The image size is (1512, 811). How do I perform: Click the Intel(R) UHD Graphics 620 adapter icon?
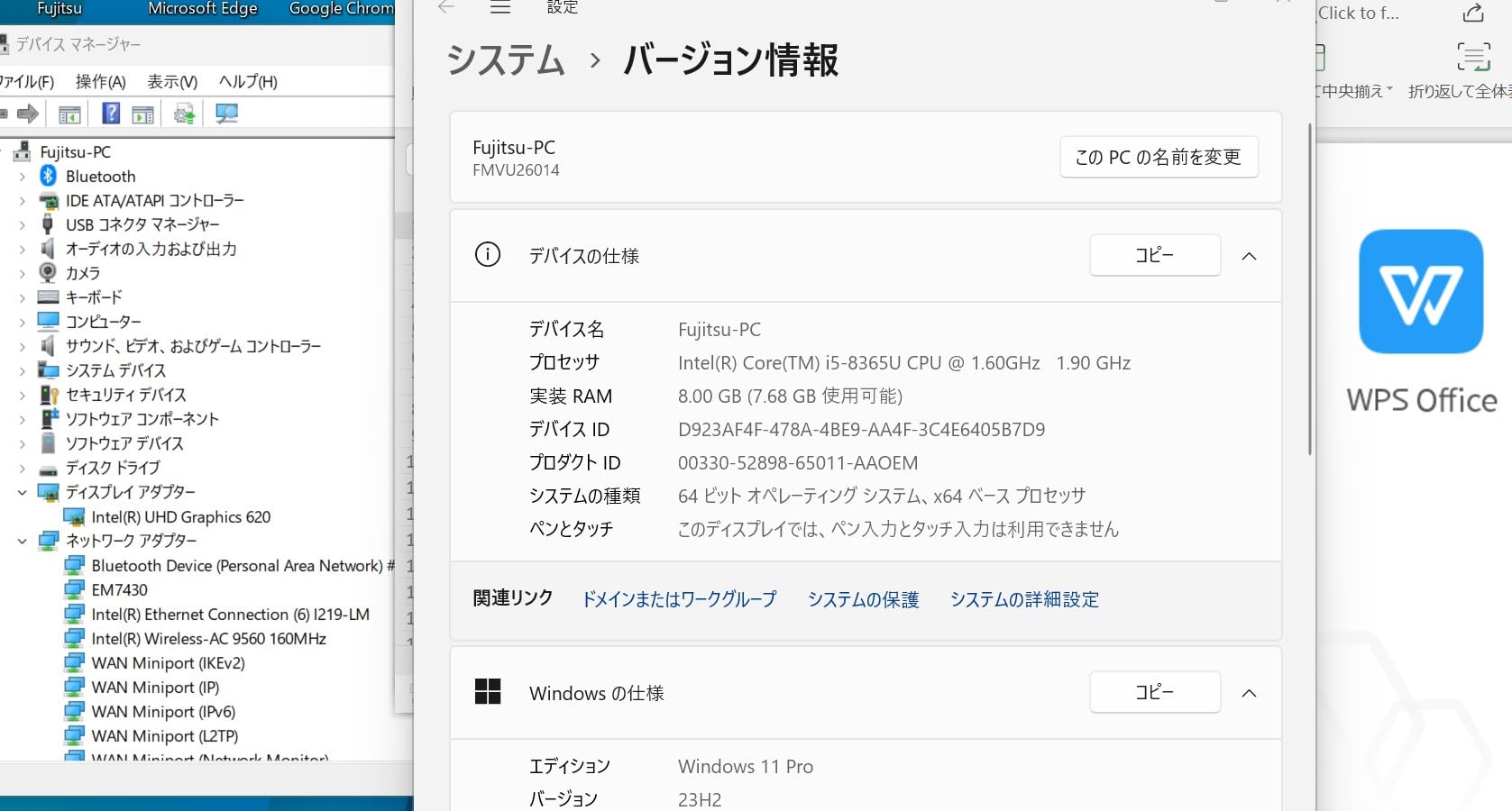pyautogui.click(x=74, y=516)
